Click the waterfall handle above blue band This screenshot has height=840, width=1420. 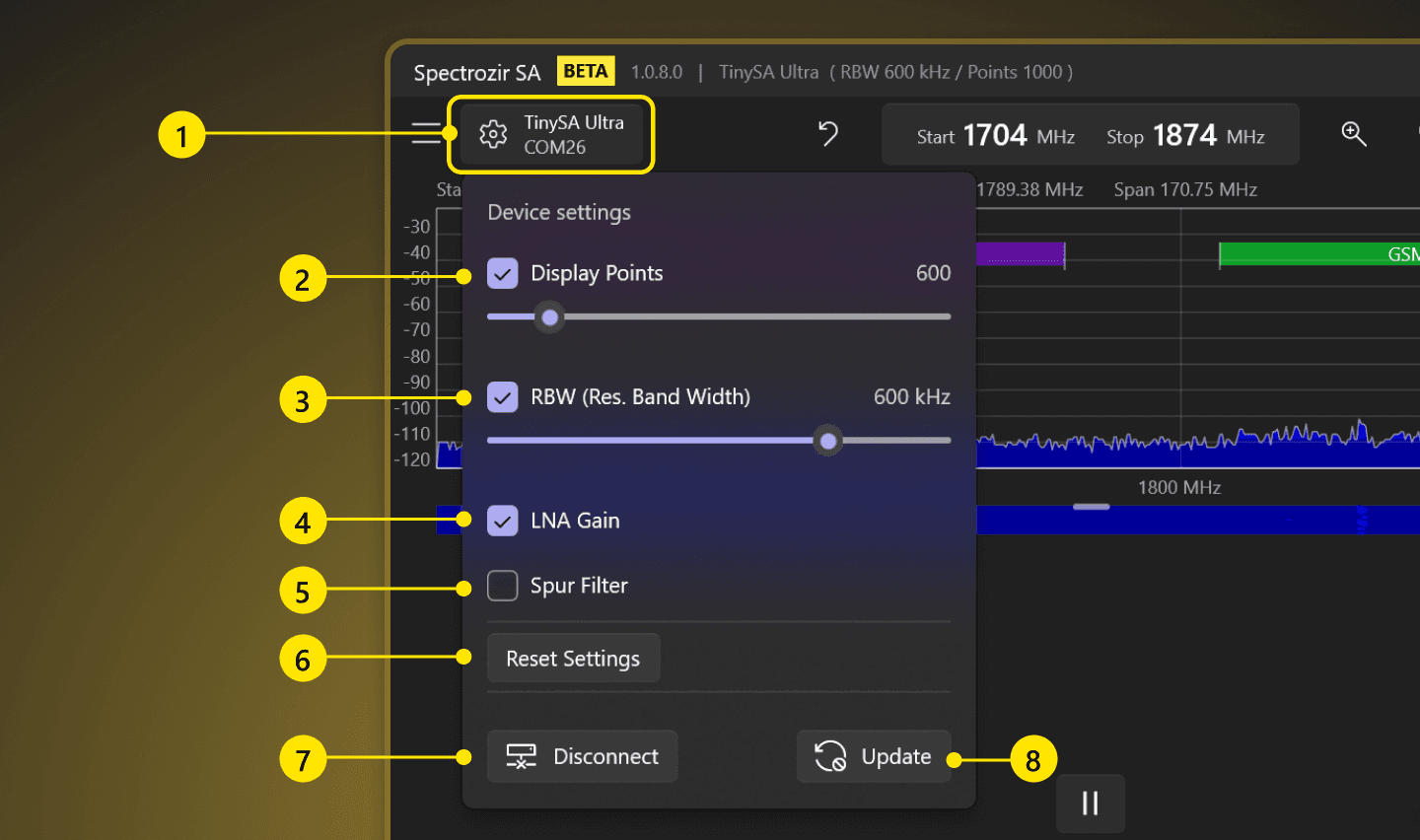(x=1092, y=507)
